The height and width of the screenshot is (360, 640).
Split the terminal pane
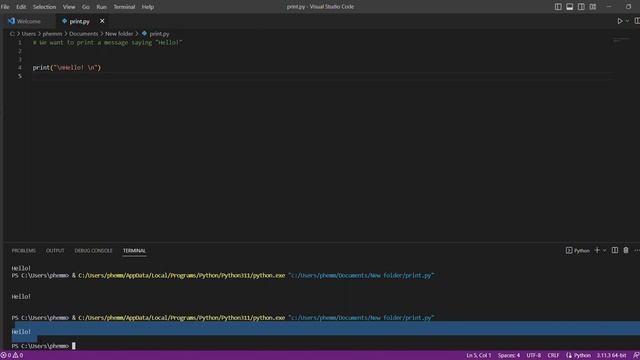tap(615, 250)
